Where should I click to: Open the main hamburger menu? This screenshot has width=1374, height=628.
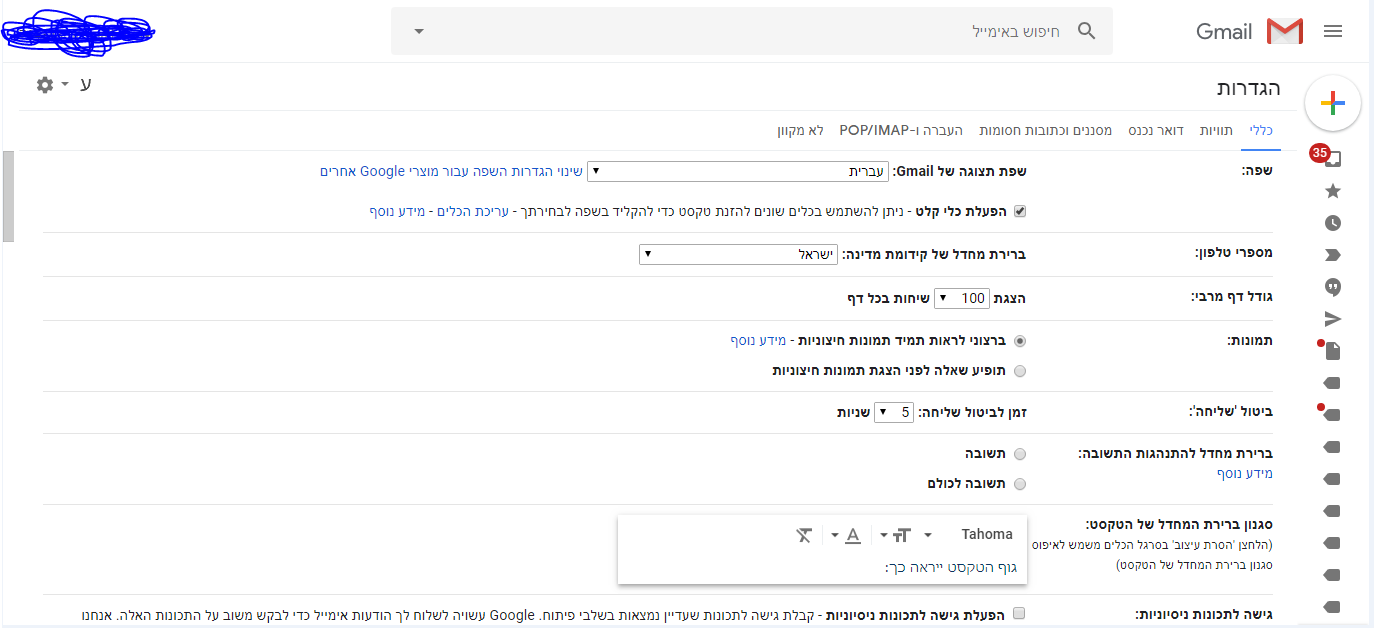click(1332, 32)
